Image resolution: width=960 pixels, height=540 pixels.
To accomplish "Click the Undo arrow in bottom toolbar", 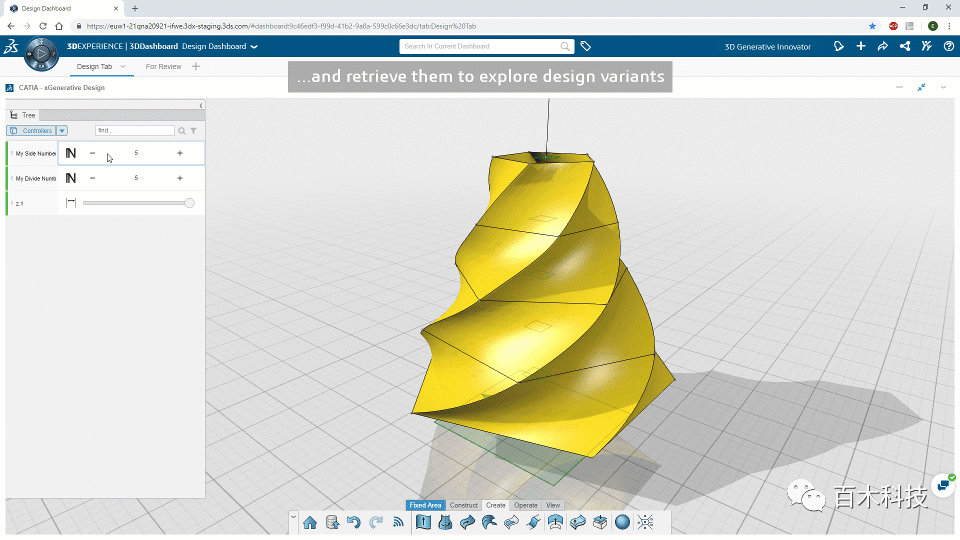I will coord(353,522).
